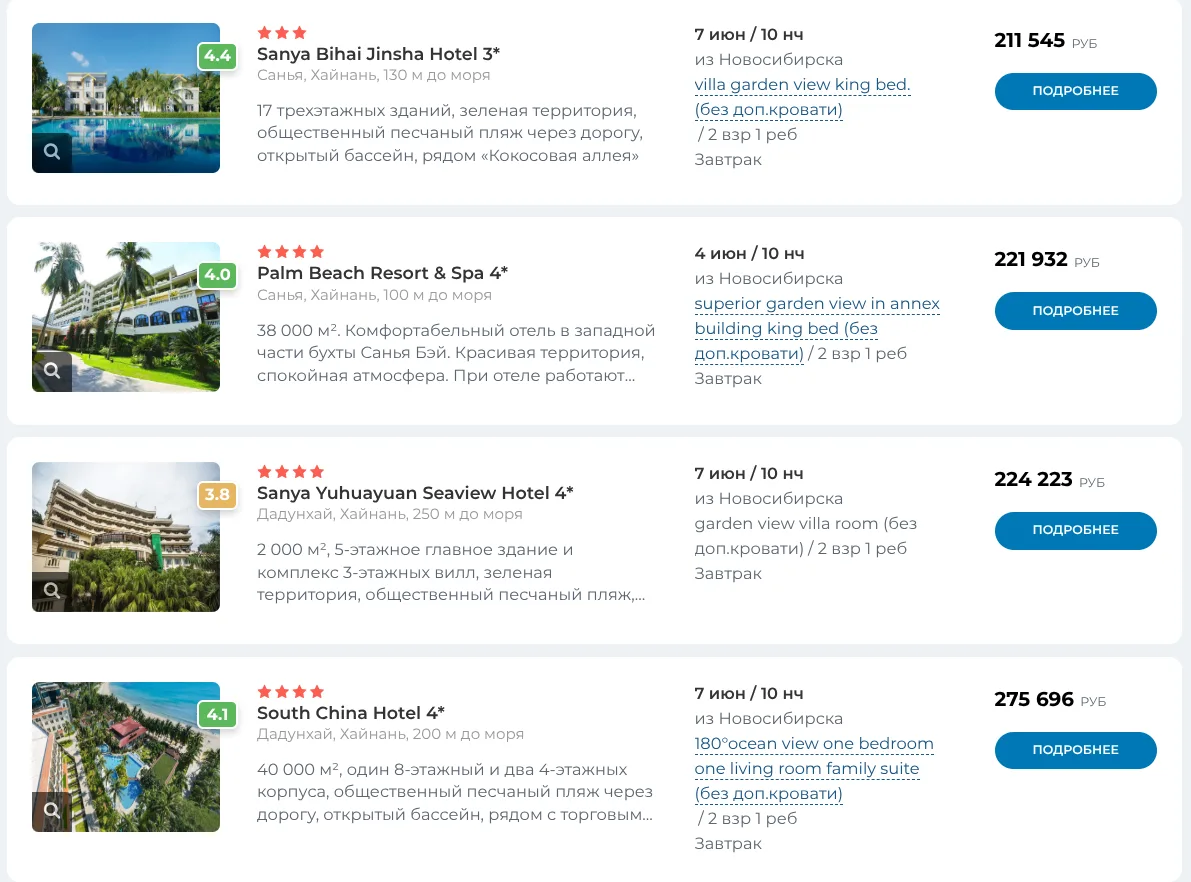Screen dimensions: 1191x882
Task: Click Подробнее for South China Hotel
Action: (1076, 750)
